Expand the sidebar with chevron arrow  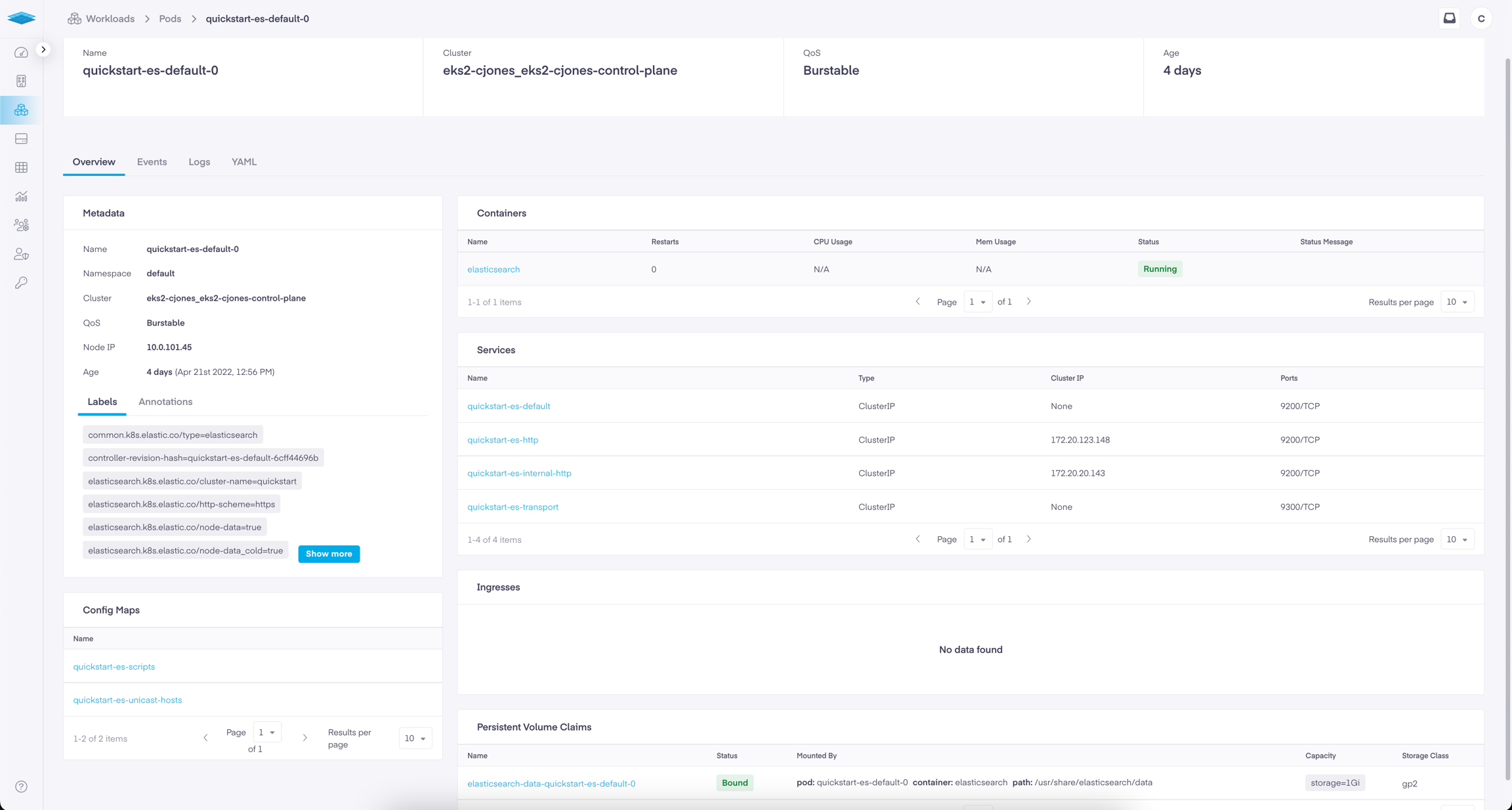(x=43, y=49)
